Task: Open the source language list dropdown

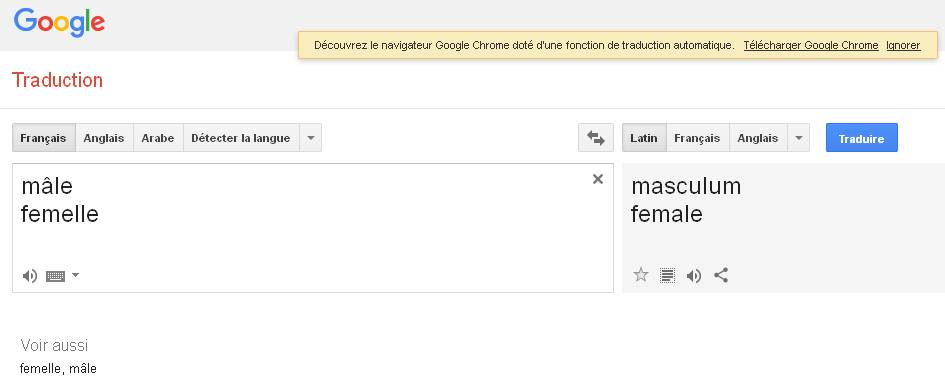Action: [x=310, y=138]
